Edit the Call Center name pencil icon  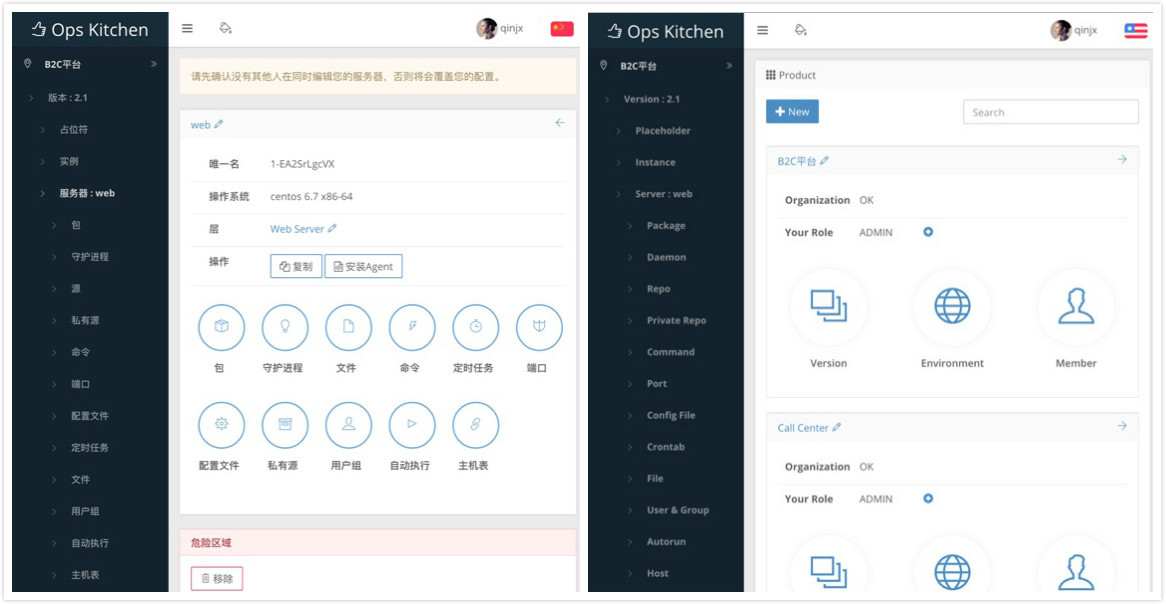coord(837,428)
